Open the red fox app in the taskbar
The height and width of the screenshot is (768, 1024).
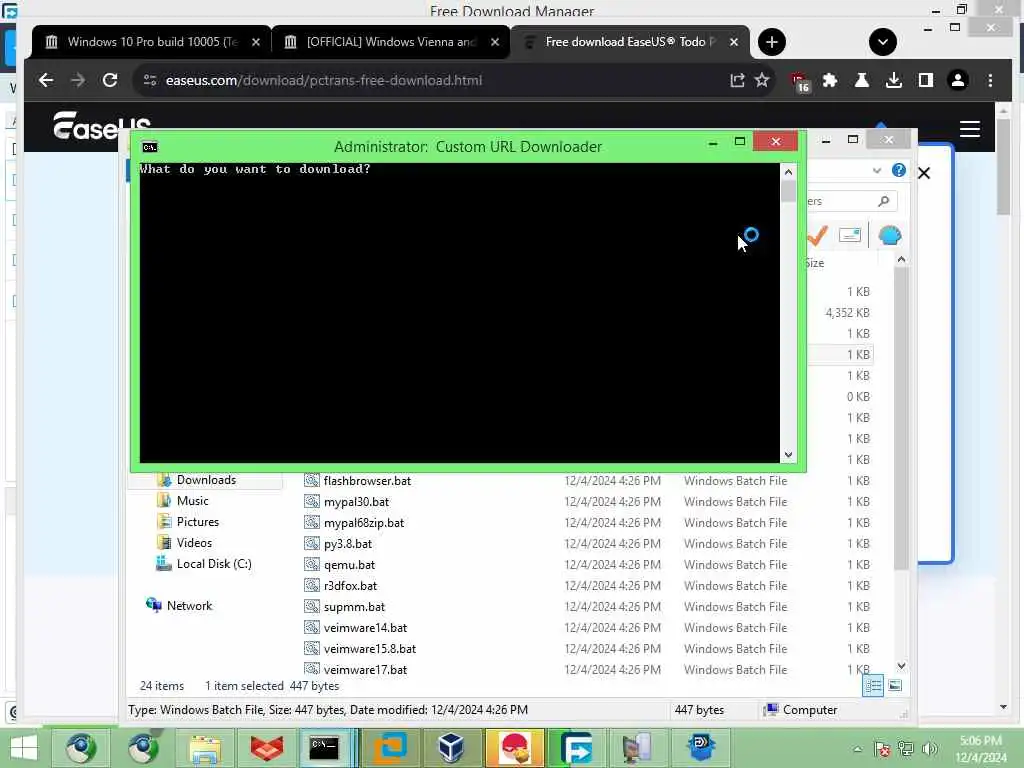point(266,748)
